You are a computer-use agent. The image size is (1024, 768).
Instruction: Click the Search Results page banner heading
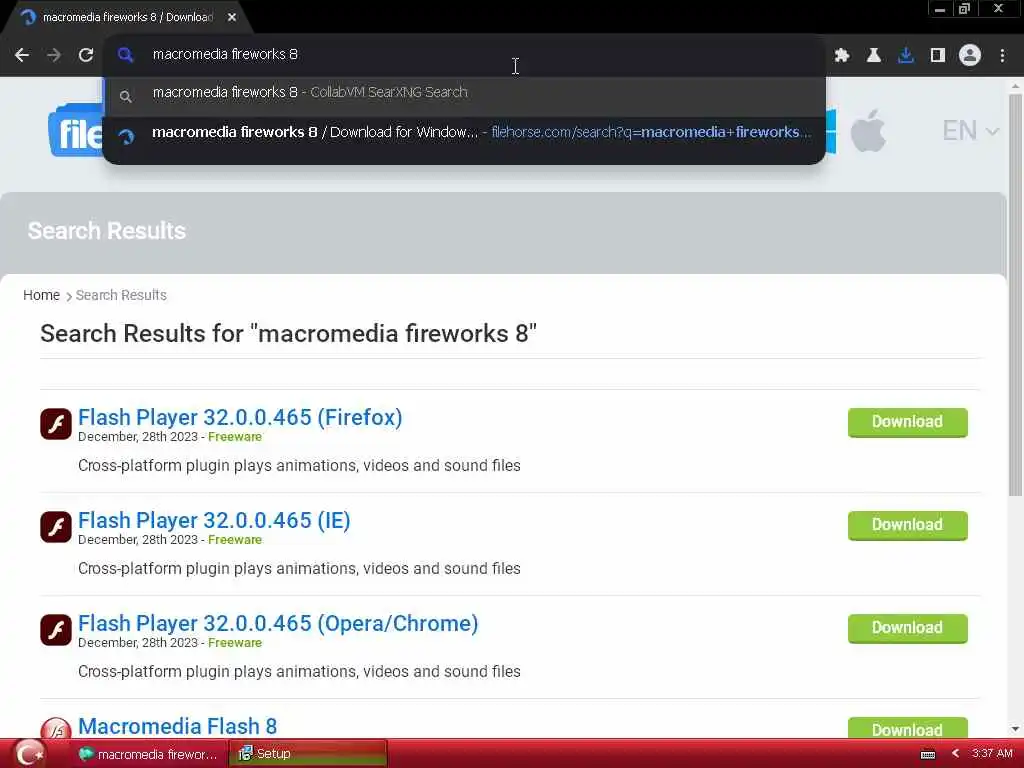tap(106, 231)
